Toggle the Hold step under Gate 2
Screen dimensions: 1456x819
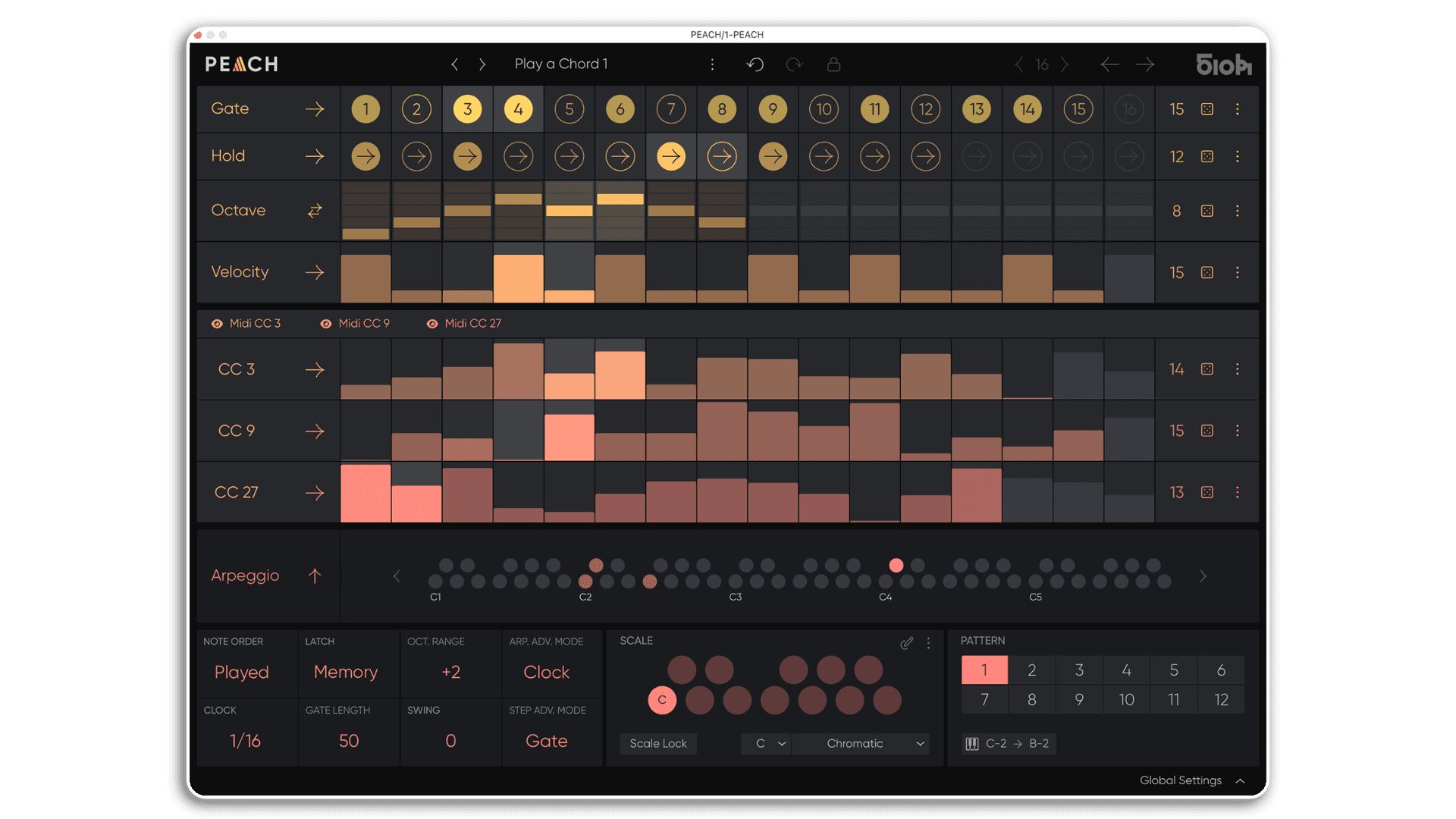click(416, 156)
